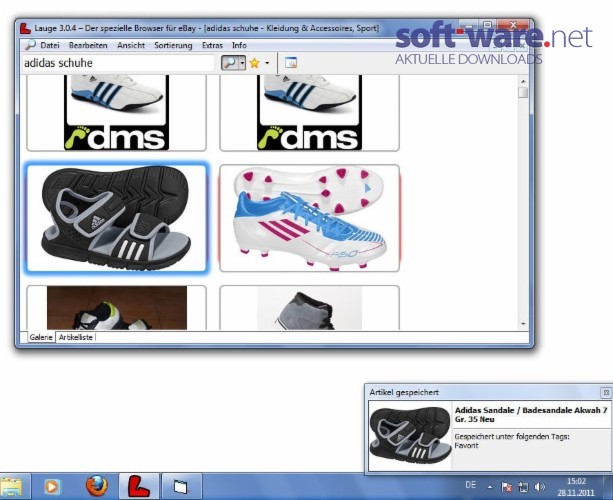Image resolution: width=613 pixels, height=500 pixels.
Task: Select the second dms sneaker thumbnail
Action: tap(309, 113)
